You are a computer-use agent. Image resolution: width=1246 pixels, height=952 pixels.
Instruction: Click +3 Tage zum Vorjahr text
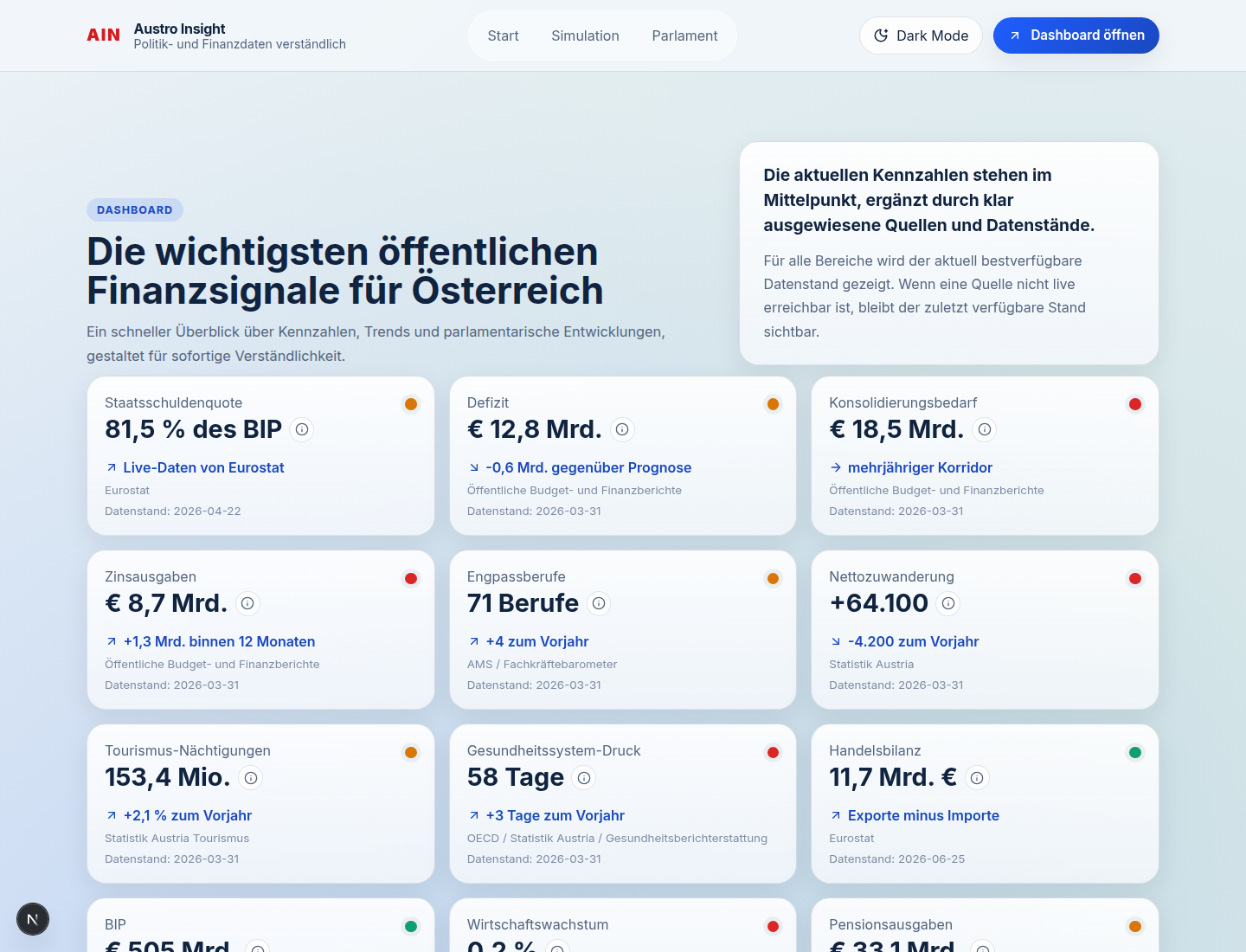[x=556, y=815]
